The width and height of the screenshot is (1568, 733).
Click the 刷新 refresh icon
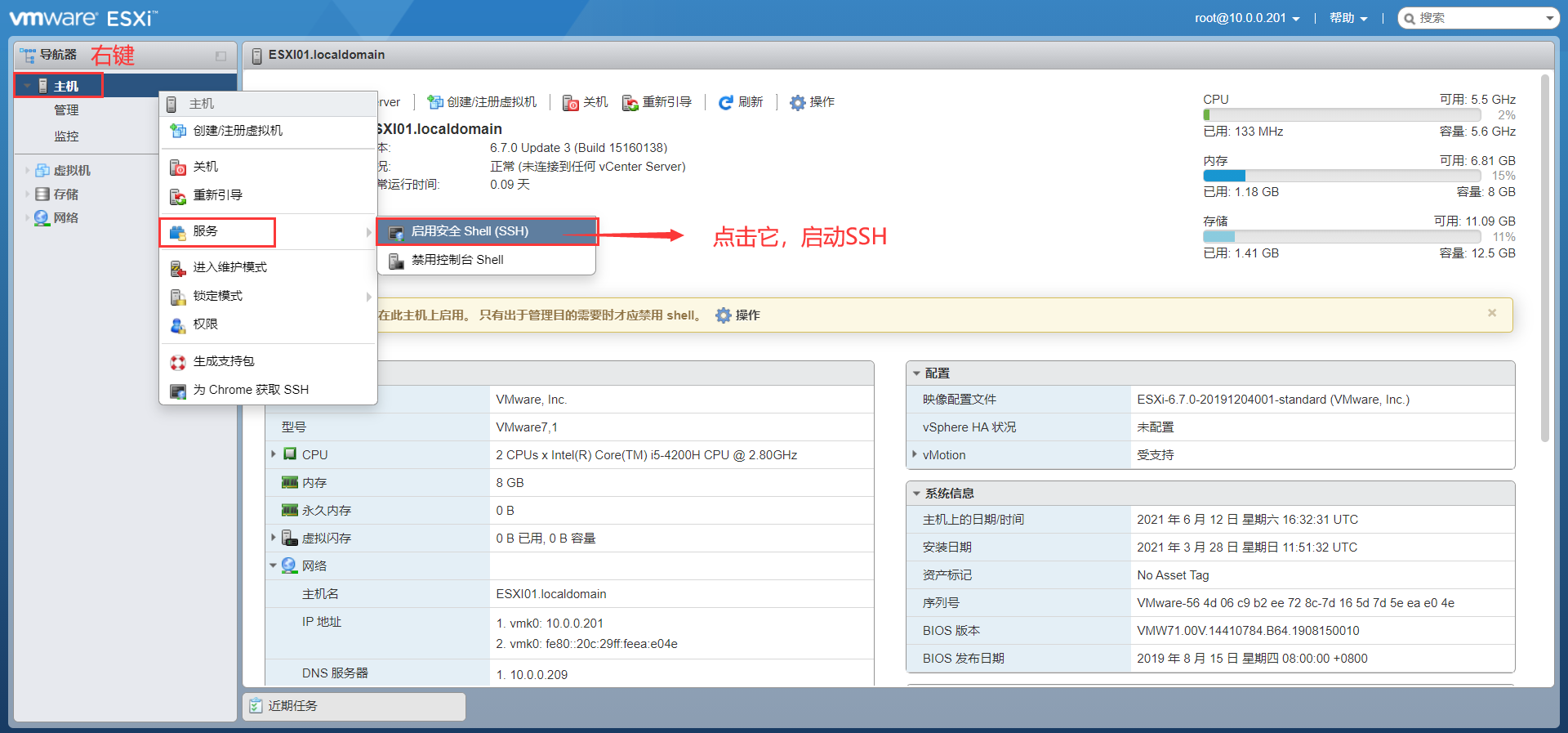click(x=725, y=102)
